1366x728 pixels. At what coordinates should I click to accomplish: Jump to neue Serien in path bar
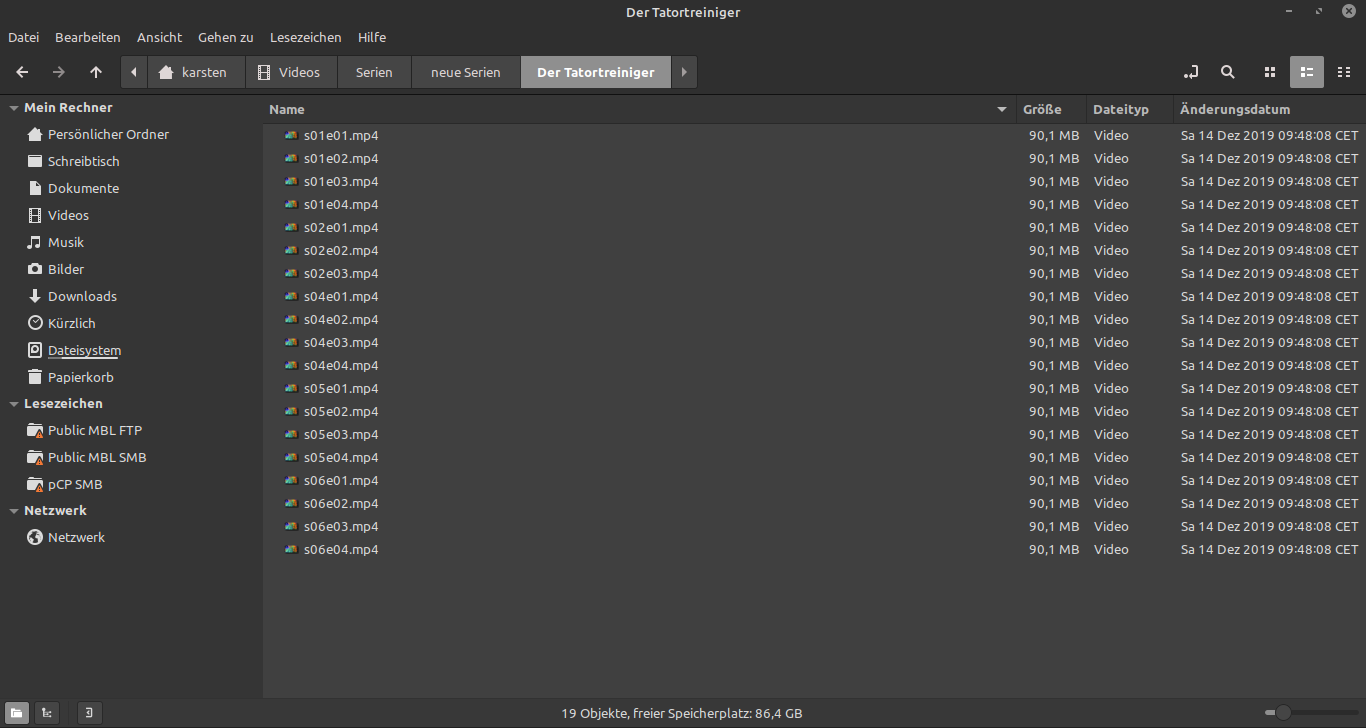pyautogui.click(x=466, y=72)
